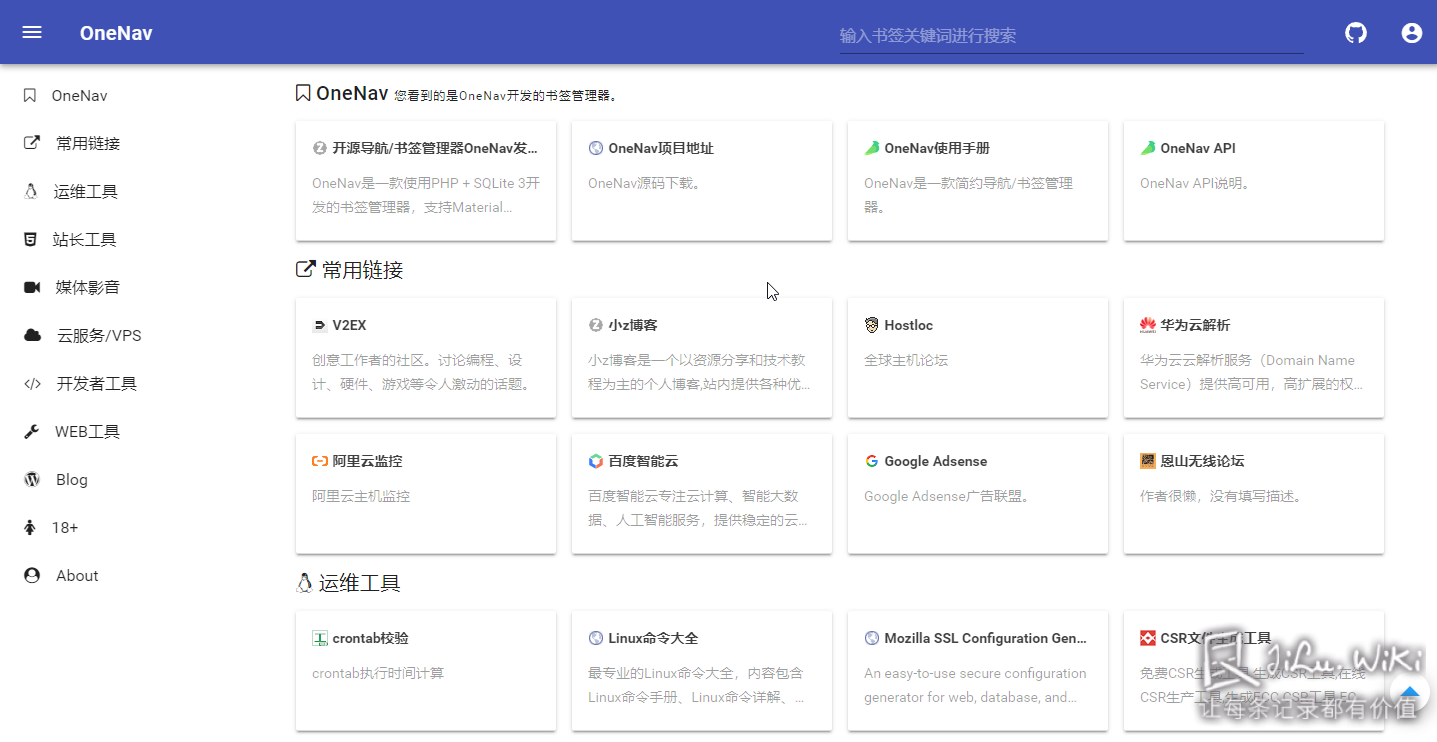The height and width of the screenshot is (742, 1437).
Task: Click person icon beside 18+
Action: tap(29, 527)
